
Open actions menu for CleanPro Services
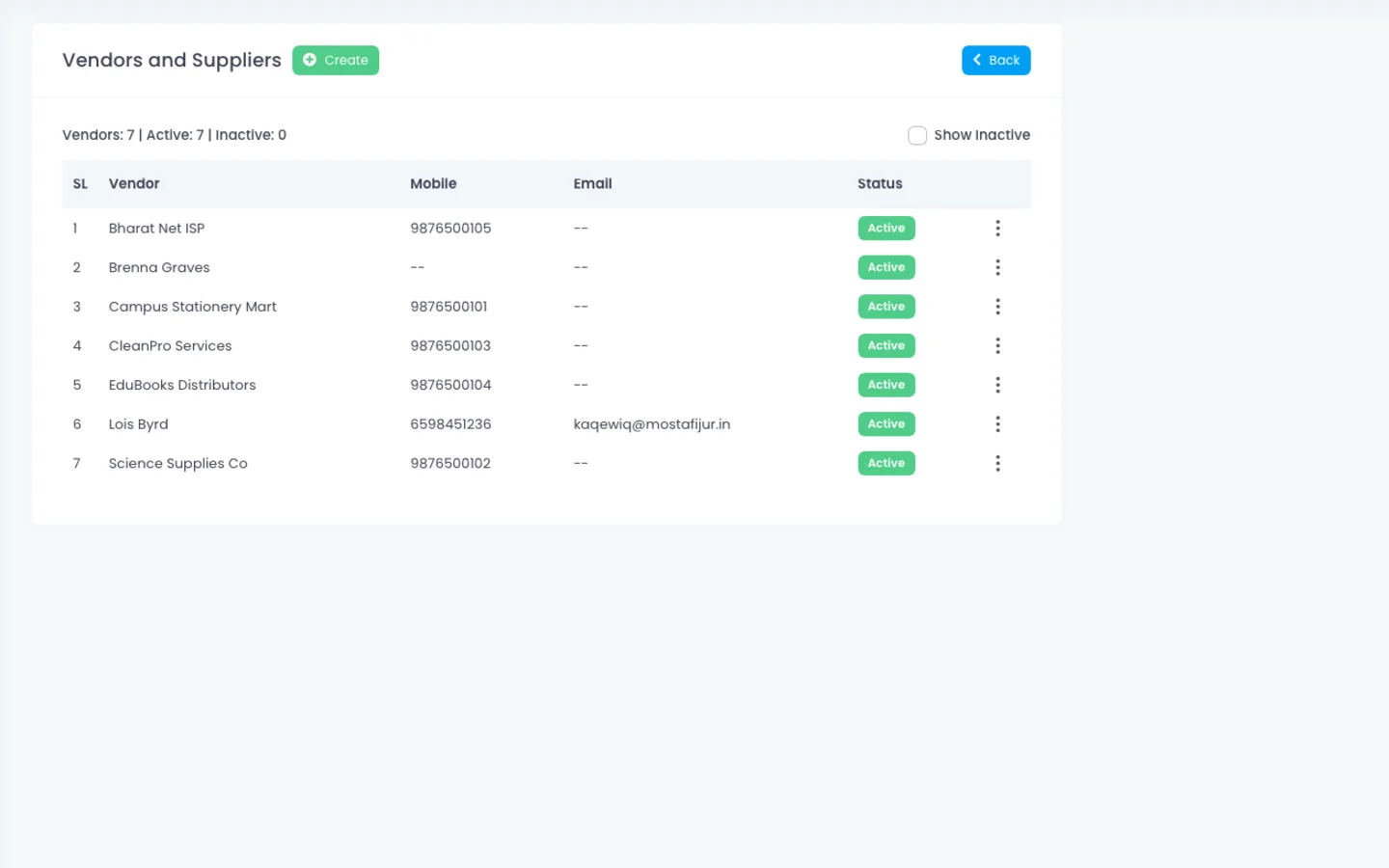997,345
